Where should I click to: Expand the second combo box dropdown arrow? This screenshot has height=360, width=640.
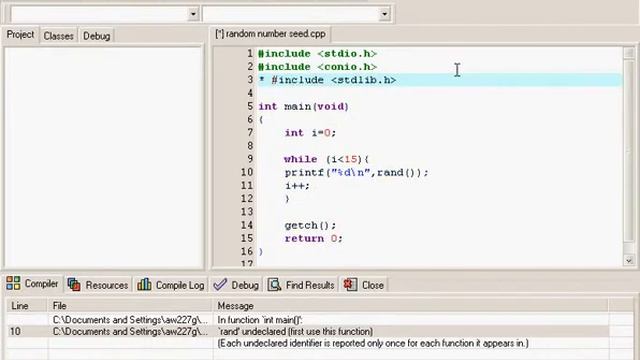tap(384, 14)
